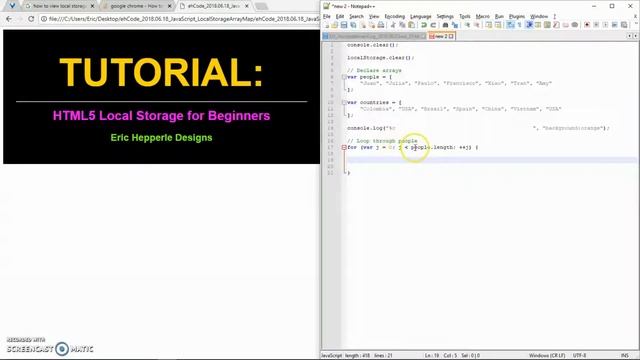This screenshot has height=360, width=640.
Task: Click the Chrome address bar URL
Action: (x=184, y=19)
